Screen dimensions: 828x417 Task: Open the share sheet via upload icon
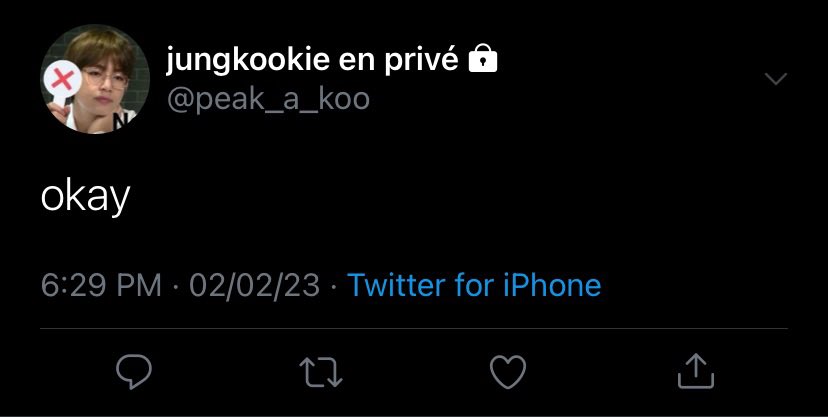[x=695, y=371]
